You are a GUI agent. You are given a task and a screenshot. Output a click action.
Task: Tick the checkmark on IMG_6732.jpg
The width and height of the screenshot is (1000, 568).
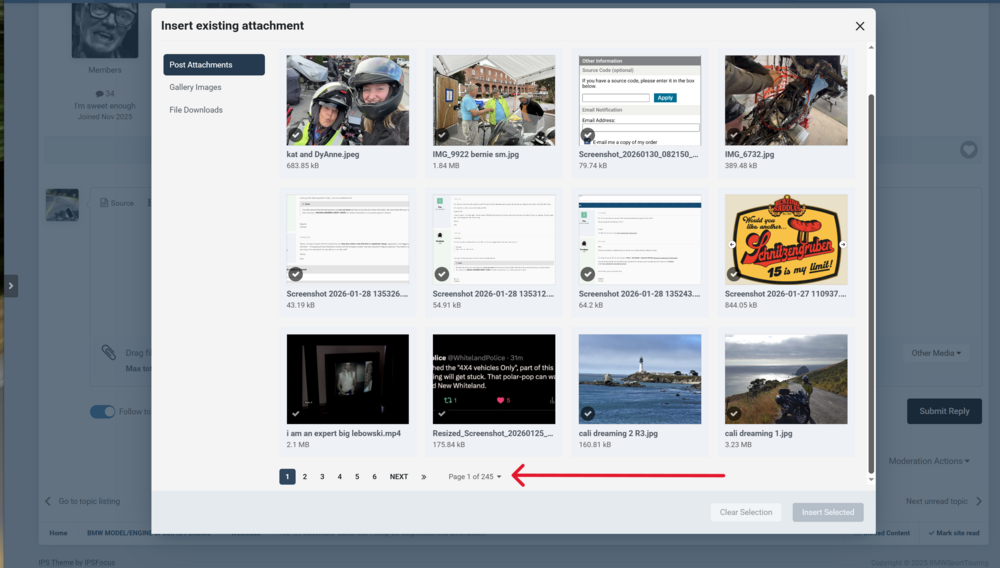(733, 135)
